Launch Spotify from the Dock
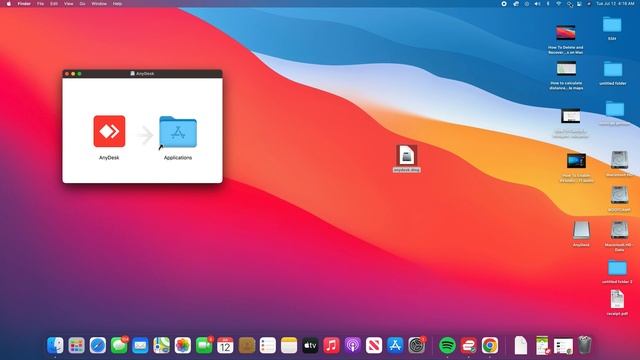This screenshot has width=640, height=360. [447, 346]
